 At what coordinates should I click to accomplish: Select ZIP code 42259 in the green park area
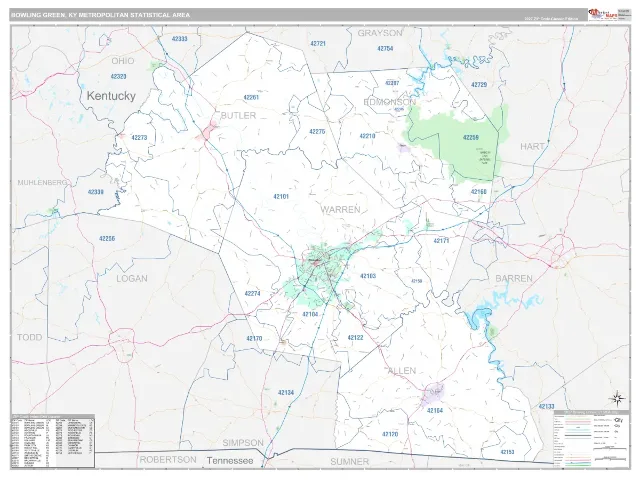pyautogui.click(x=471, y=138)
